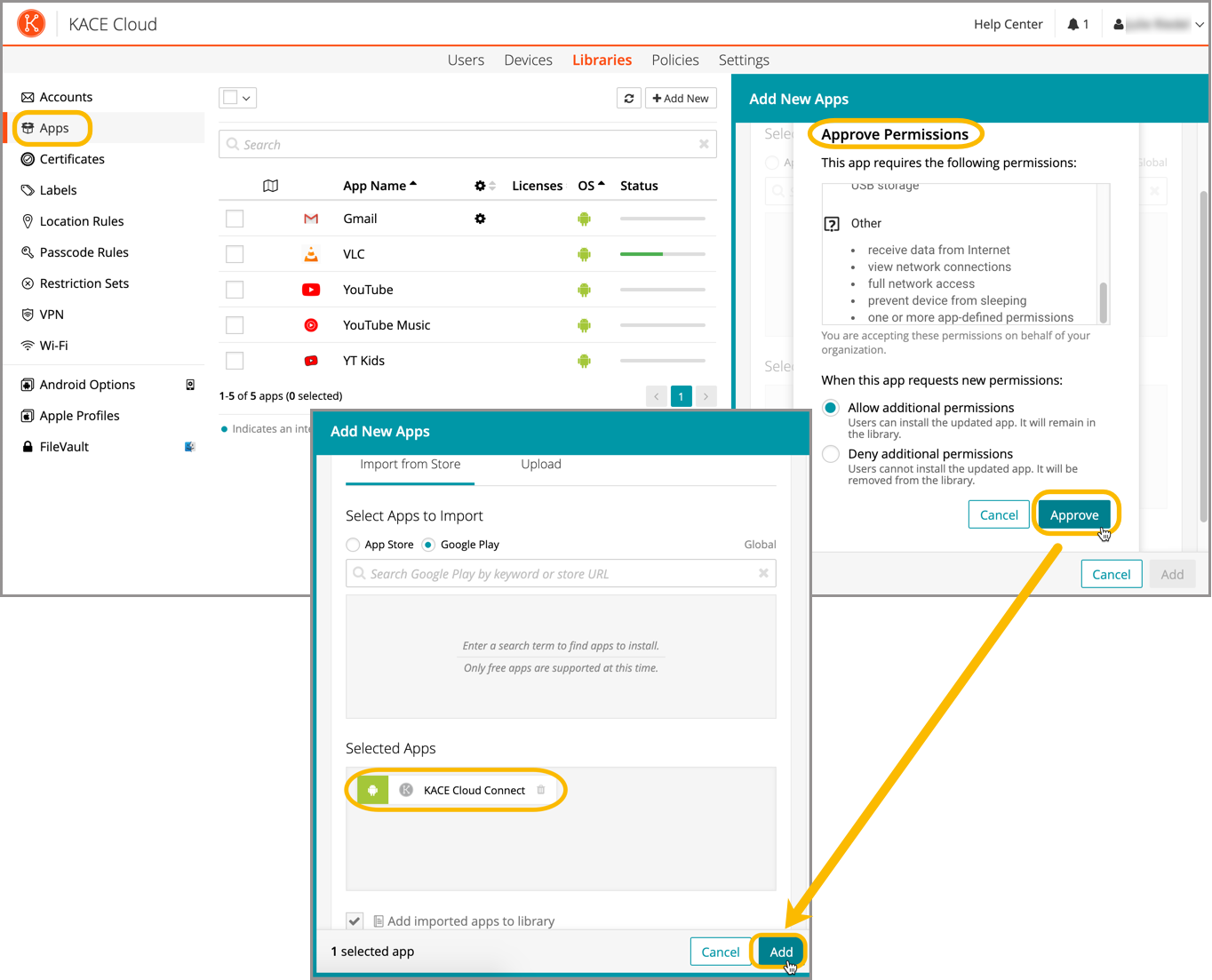Click the VLC status progress bar

[x=662, y=254]
